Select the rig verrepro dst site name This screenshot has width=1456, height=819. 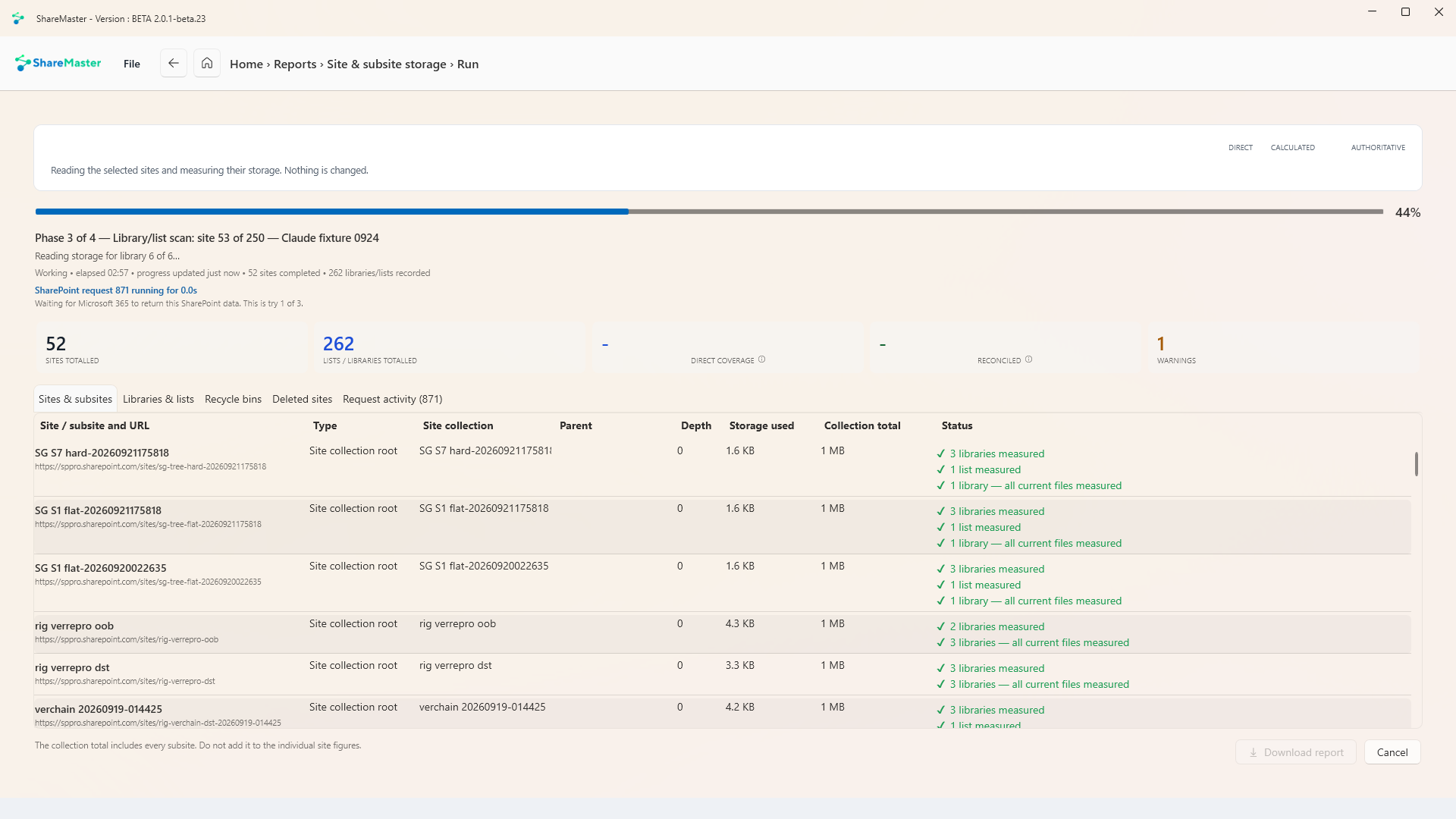click(72, 667)
